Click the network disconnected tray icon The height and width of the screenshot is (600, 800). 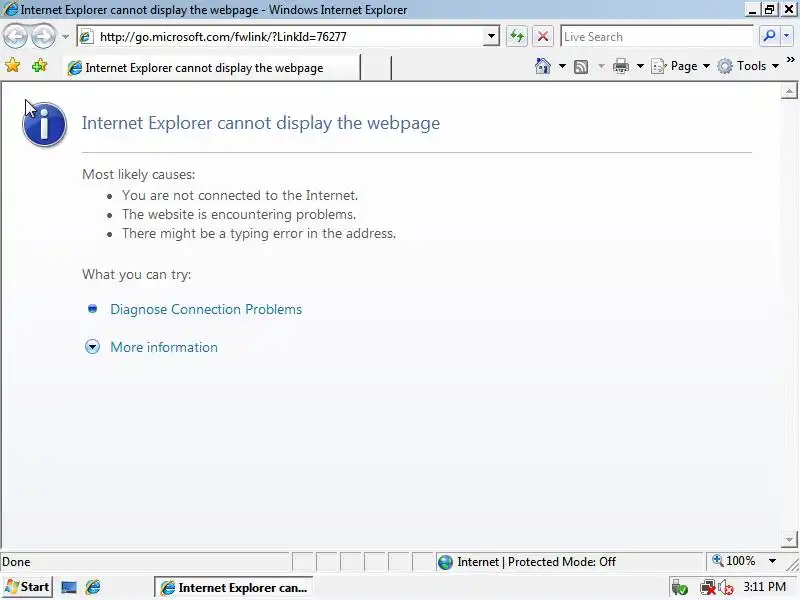707,588
